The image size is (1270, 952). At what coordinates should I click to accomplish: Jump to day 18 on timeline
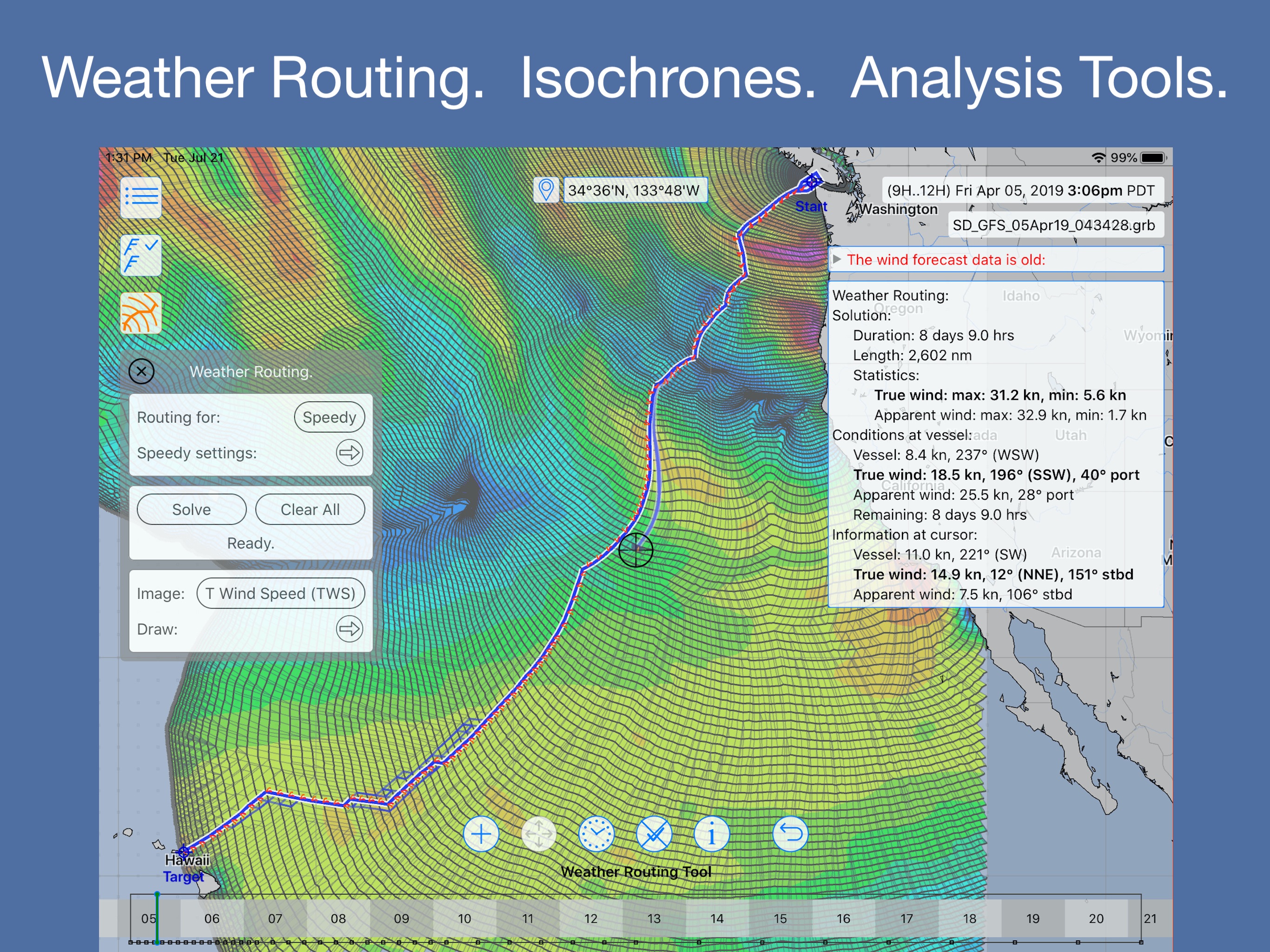pyautogui.click(x=970, y=919)
